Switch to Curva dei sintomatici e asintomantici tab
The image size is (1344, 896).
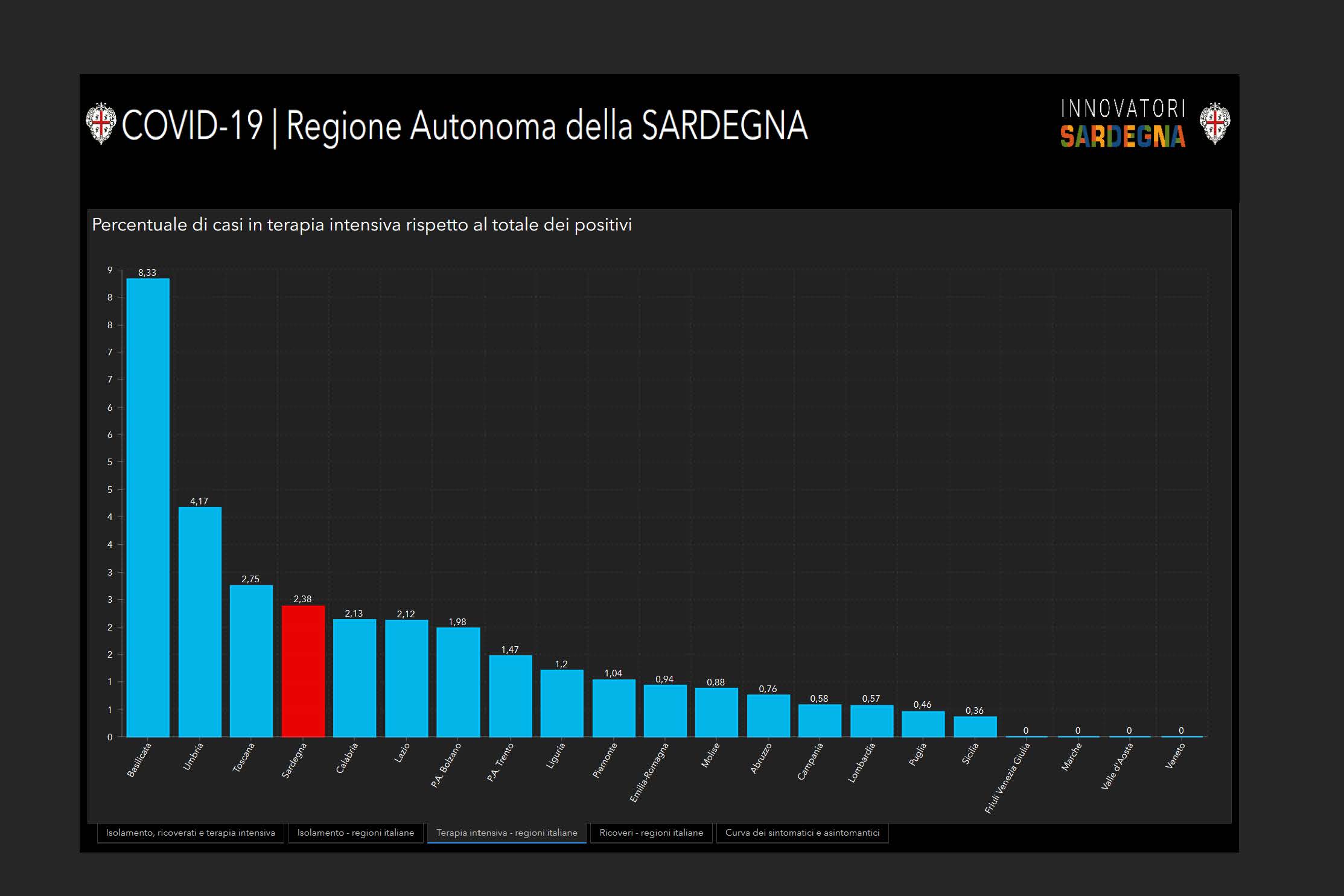tap(802, 833)
